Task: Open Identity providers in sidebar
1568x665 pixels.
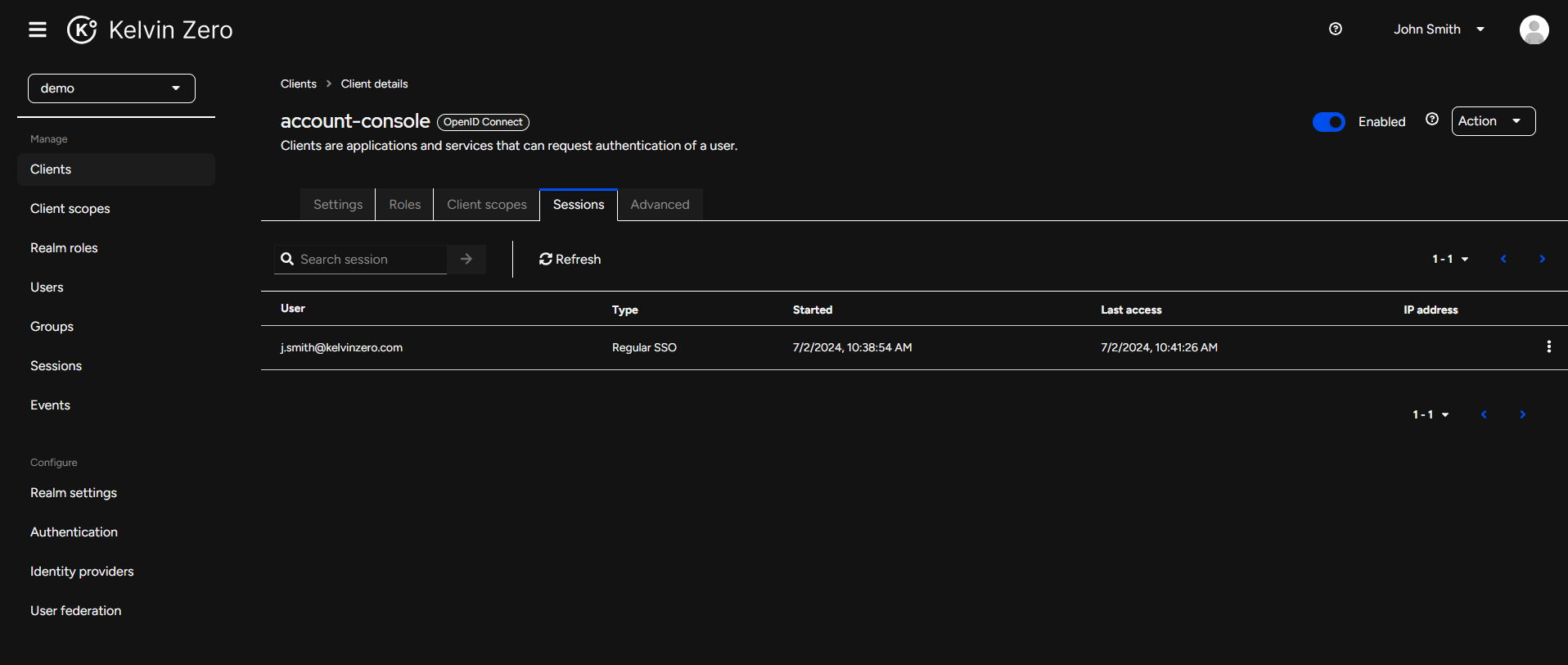Action: pyautogui.click(x=82, y=572)
